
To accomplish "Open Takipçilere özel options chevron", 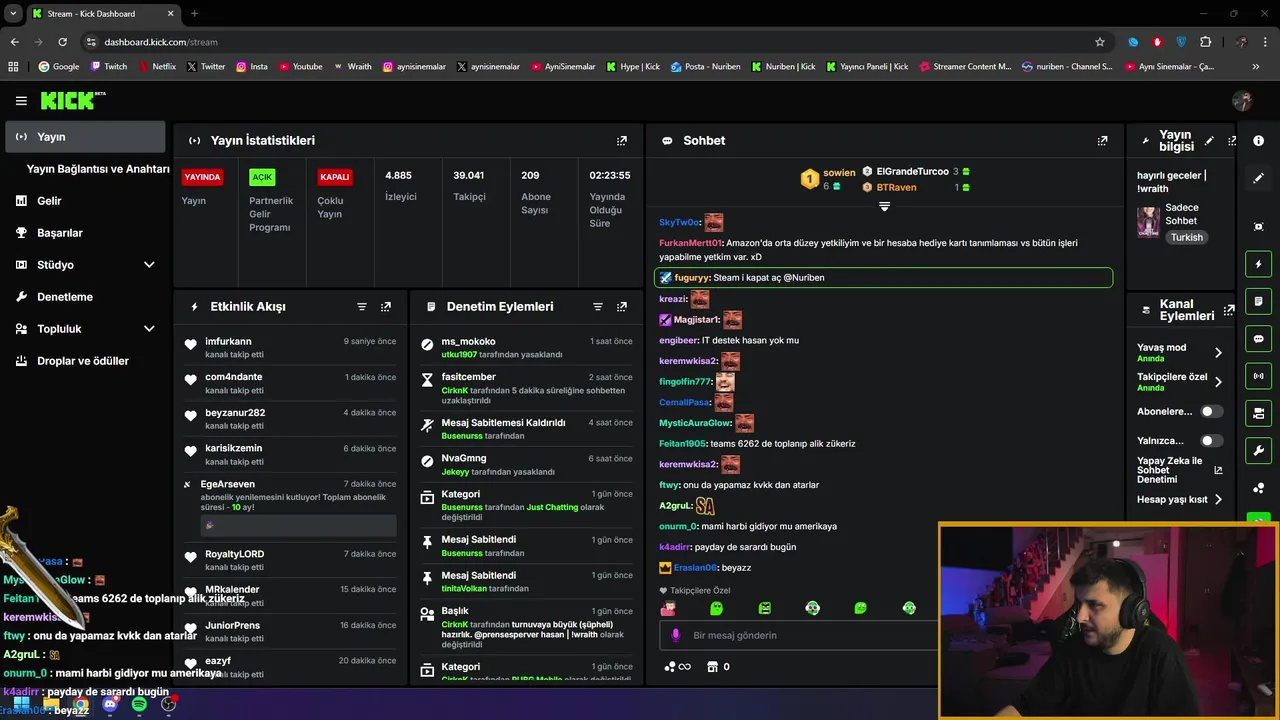I will coord(1218,381).
